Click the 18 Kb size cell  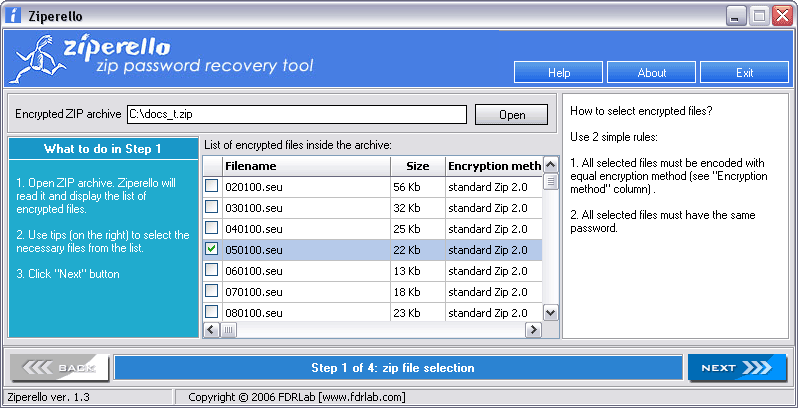418,292
